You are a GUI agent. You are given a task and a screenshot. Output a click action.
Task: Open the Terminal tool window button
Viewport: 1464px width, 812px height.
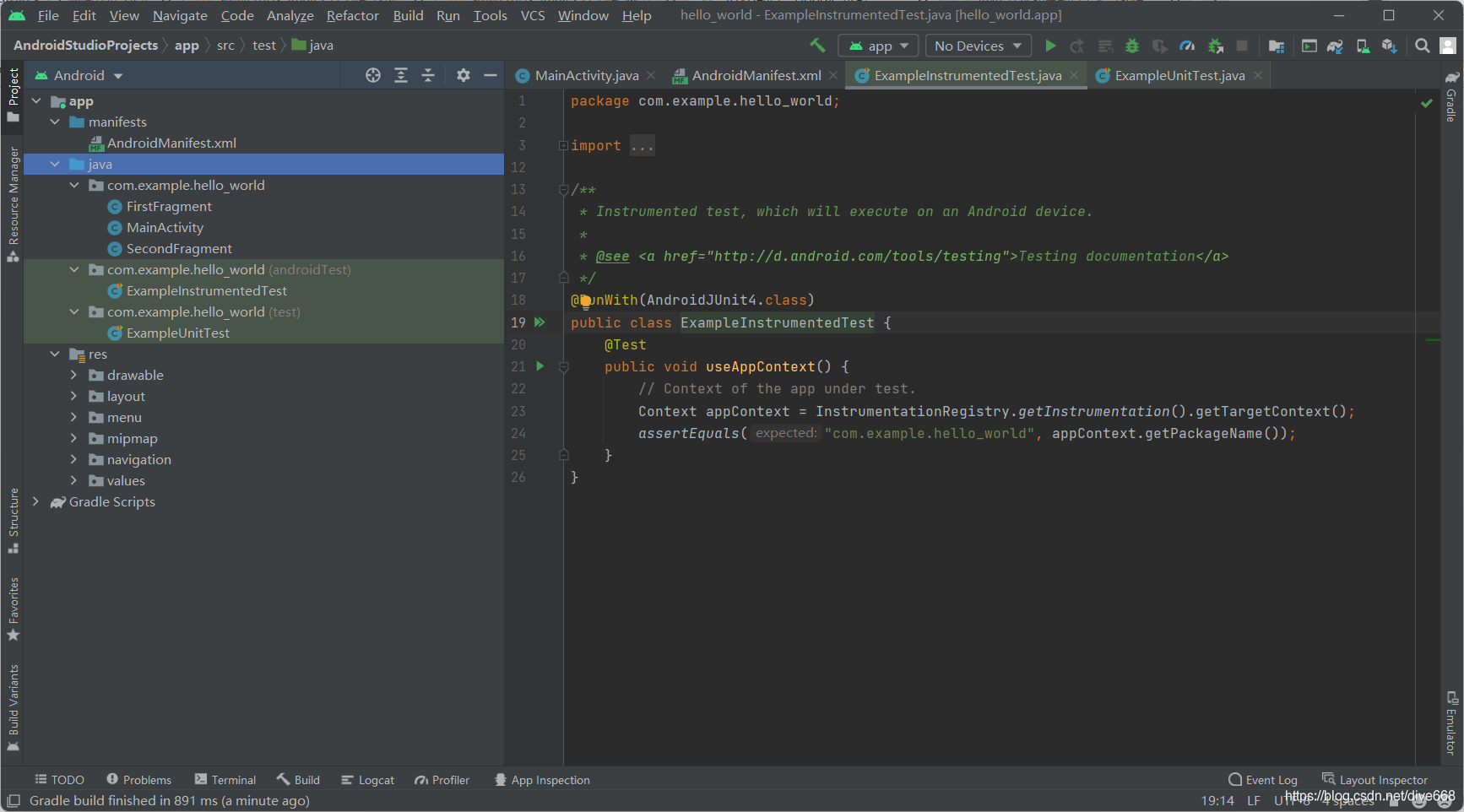225,780
